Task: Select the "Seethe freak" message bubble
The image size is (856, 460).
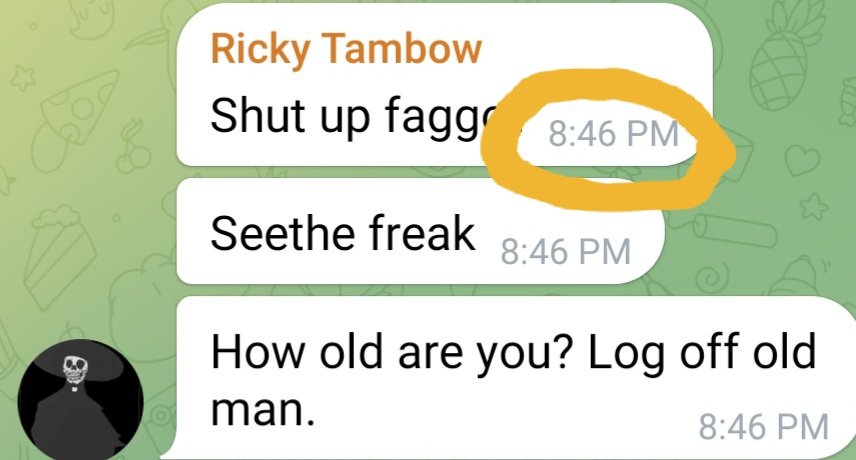Action: pyautogui.click(x=420, y=231)
